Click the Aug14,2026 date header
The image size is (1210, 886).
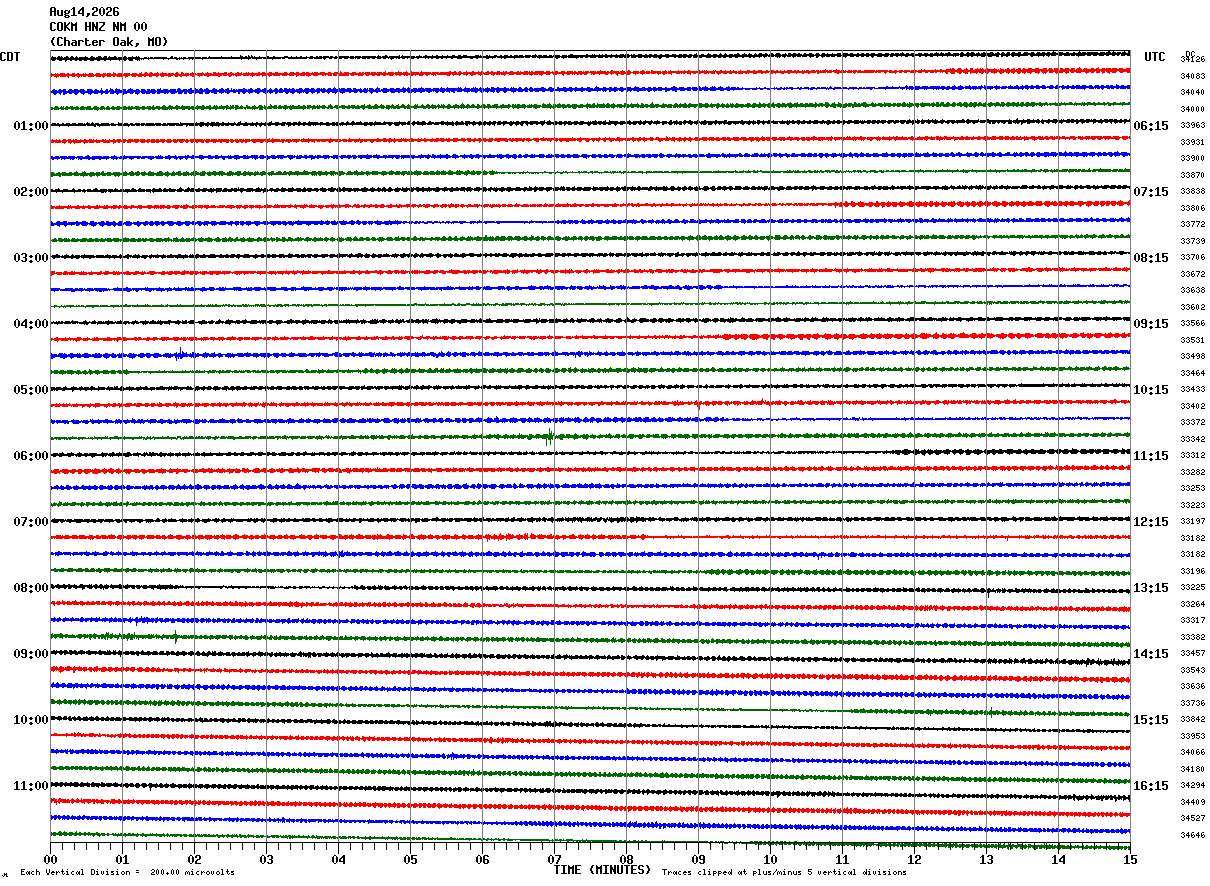click(84, 12)
